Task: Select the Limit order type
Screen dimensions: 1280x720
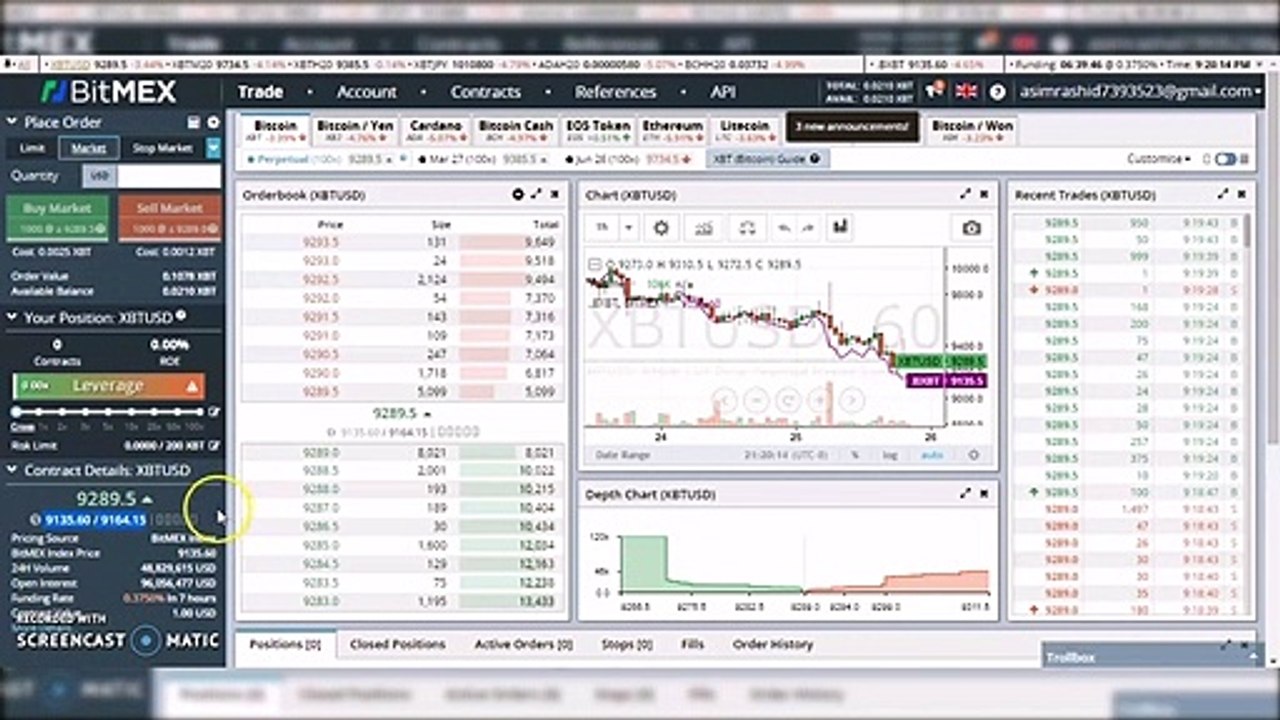Action: point(33,148)
